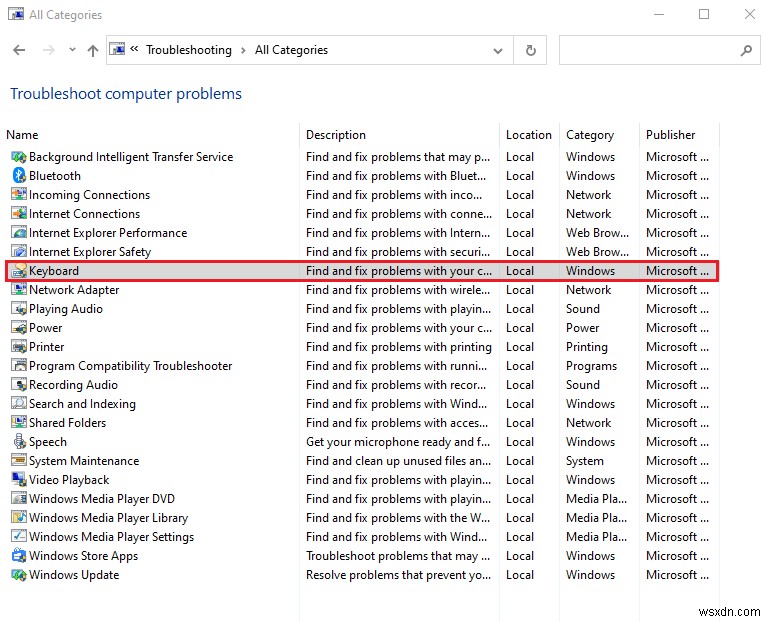
Task: Expand the chevron after Troubleshooting breadcrumb
Action: (243, 51)
